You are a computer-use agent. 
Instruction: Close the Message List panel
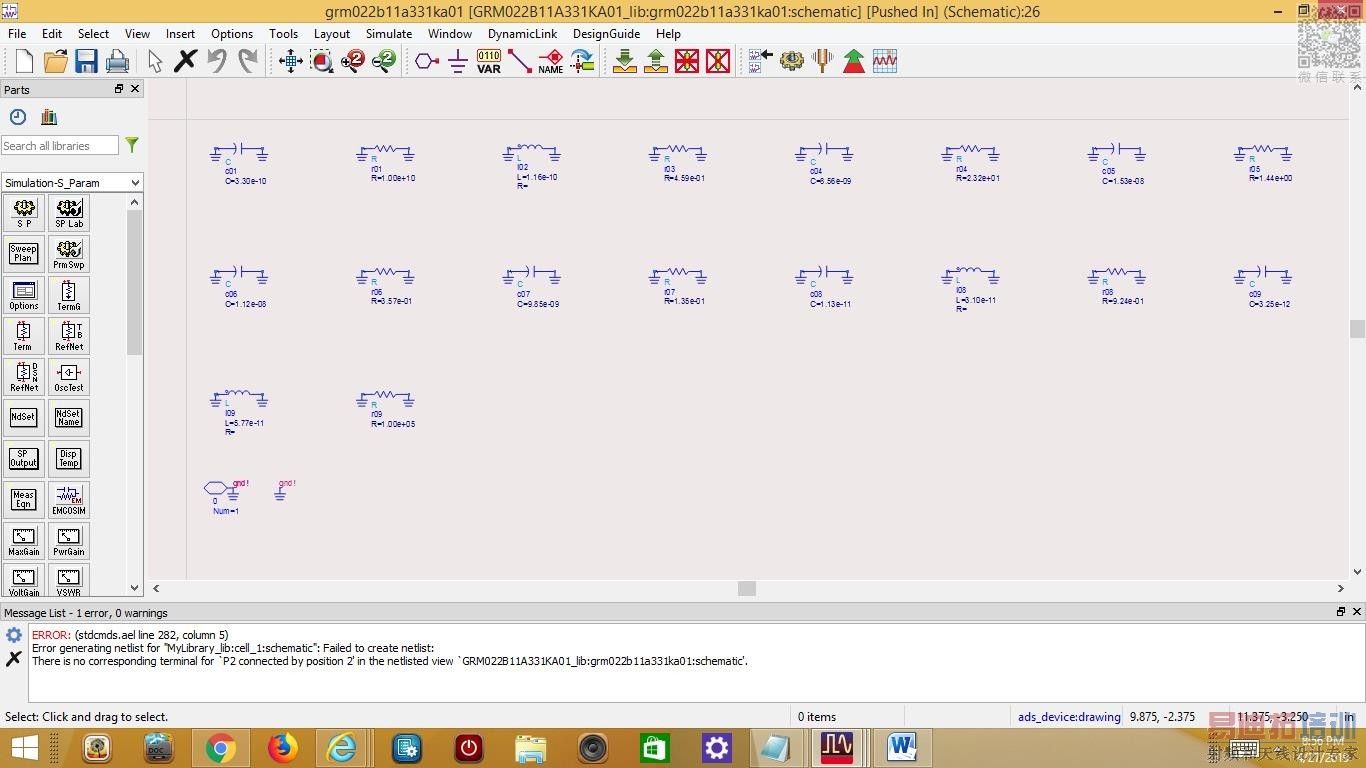point(1357,612)
